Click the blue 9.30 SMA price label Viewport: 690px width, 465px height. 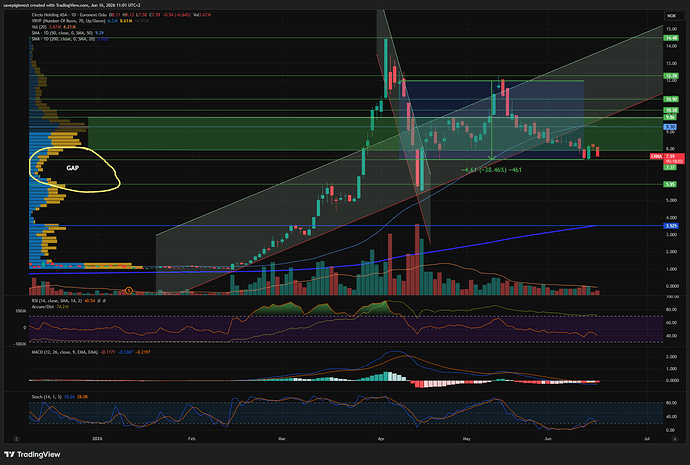pos(671,127)
